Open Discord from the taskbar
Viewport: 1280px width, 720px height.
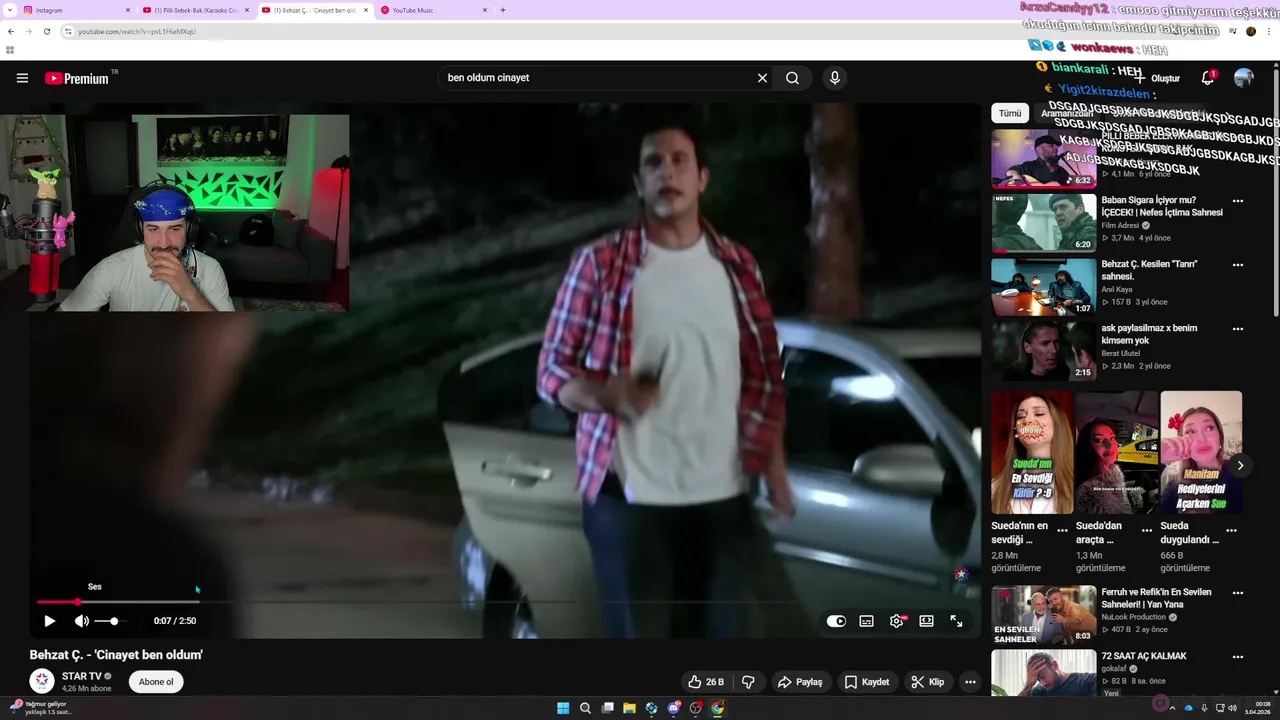coord(673,708)
